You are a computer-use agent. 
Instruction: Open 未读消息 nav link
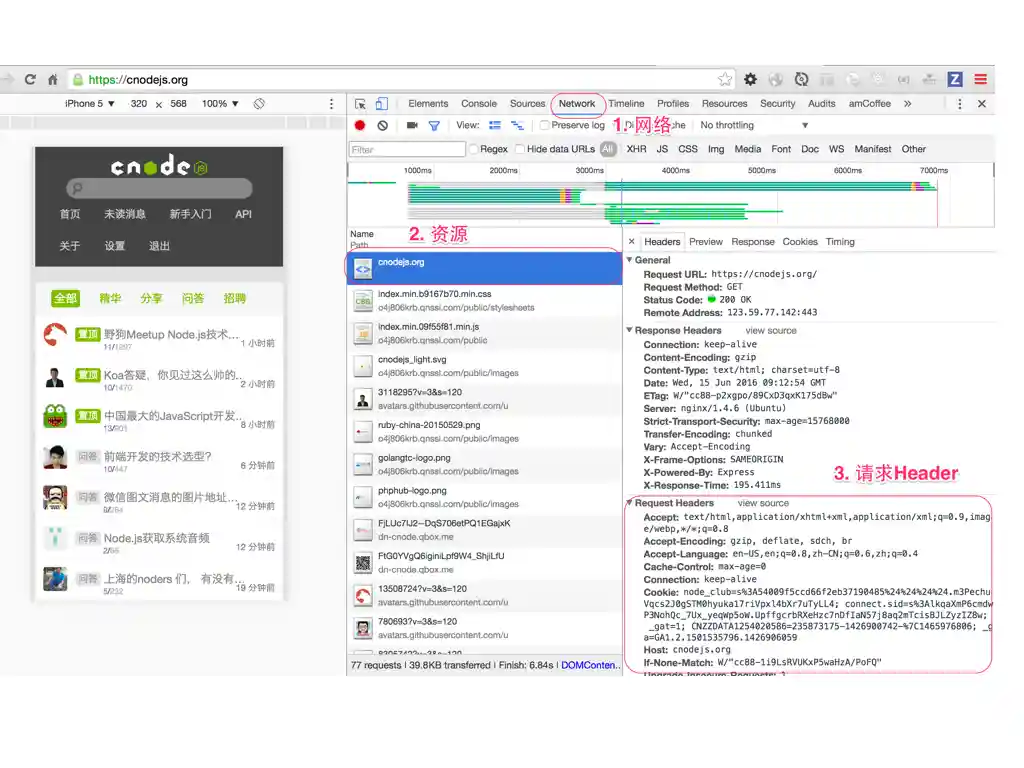125,214
